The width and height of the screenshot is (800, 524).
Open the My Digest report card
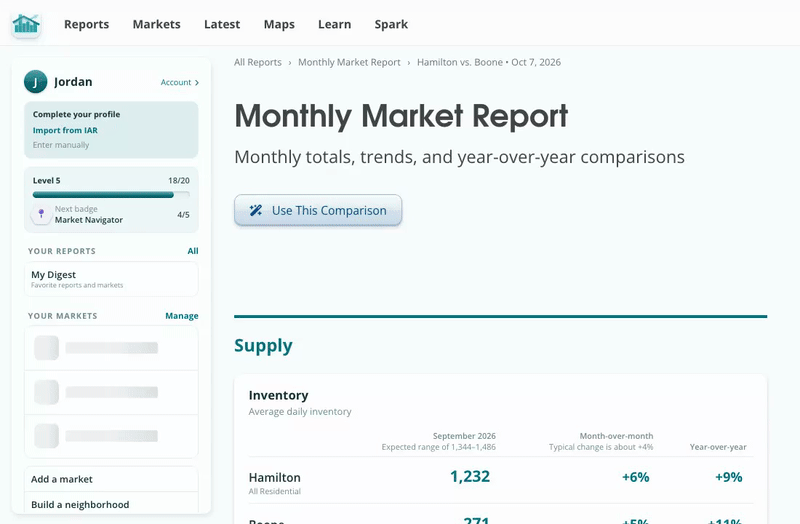[111, 279]
